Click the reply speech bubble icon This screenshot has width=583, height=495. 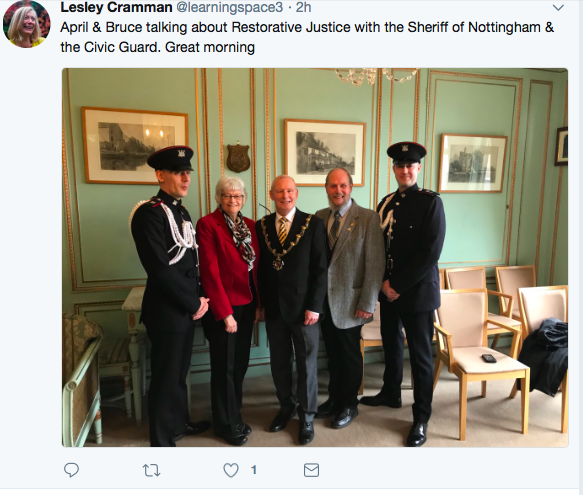tap(71, 470)
